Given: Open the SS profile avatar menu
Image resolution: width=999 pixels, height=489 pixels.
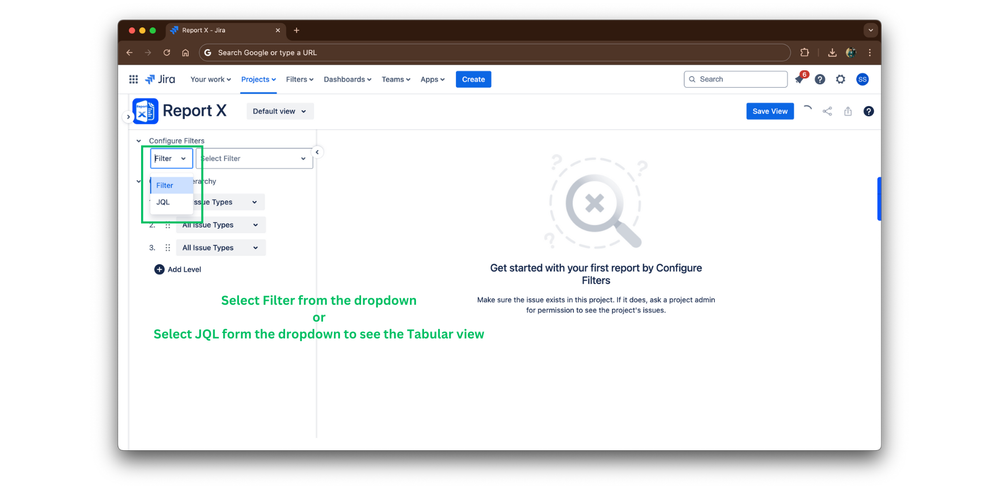Looking at the screenshot, I should pos(862,80).
